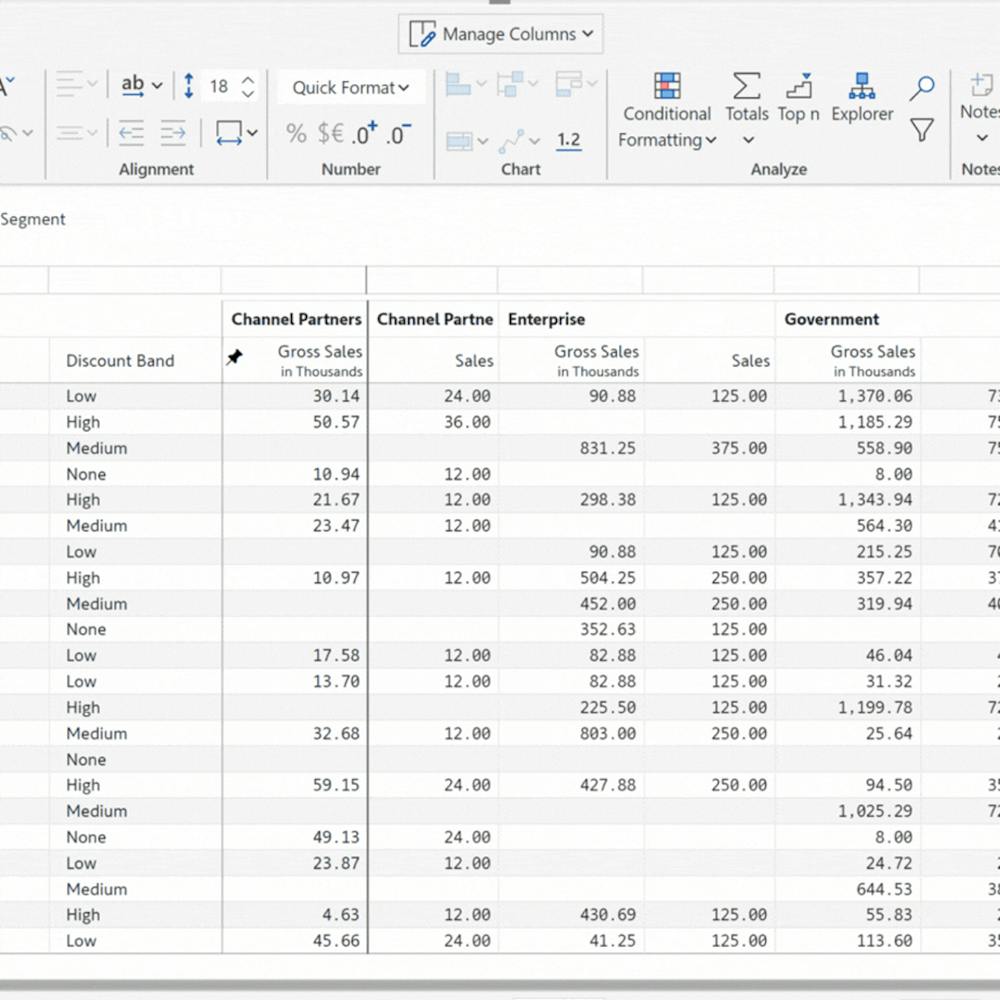Viewport: 1000px width, 1000px height.
Task: Open the text wrap 'ab' dropdown
Action: point(141,86)
